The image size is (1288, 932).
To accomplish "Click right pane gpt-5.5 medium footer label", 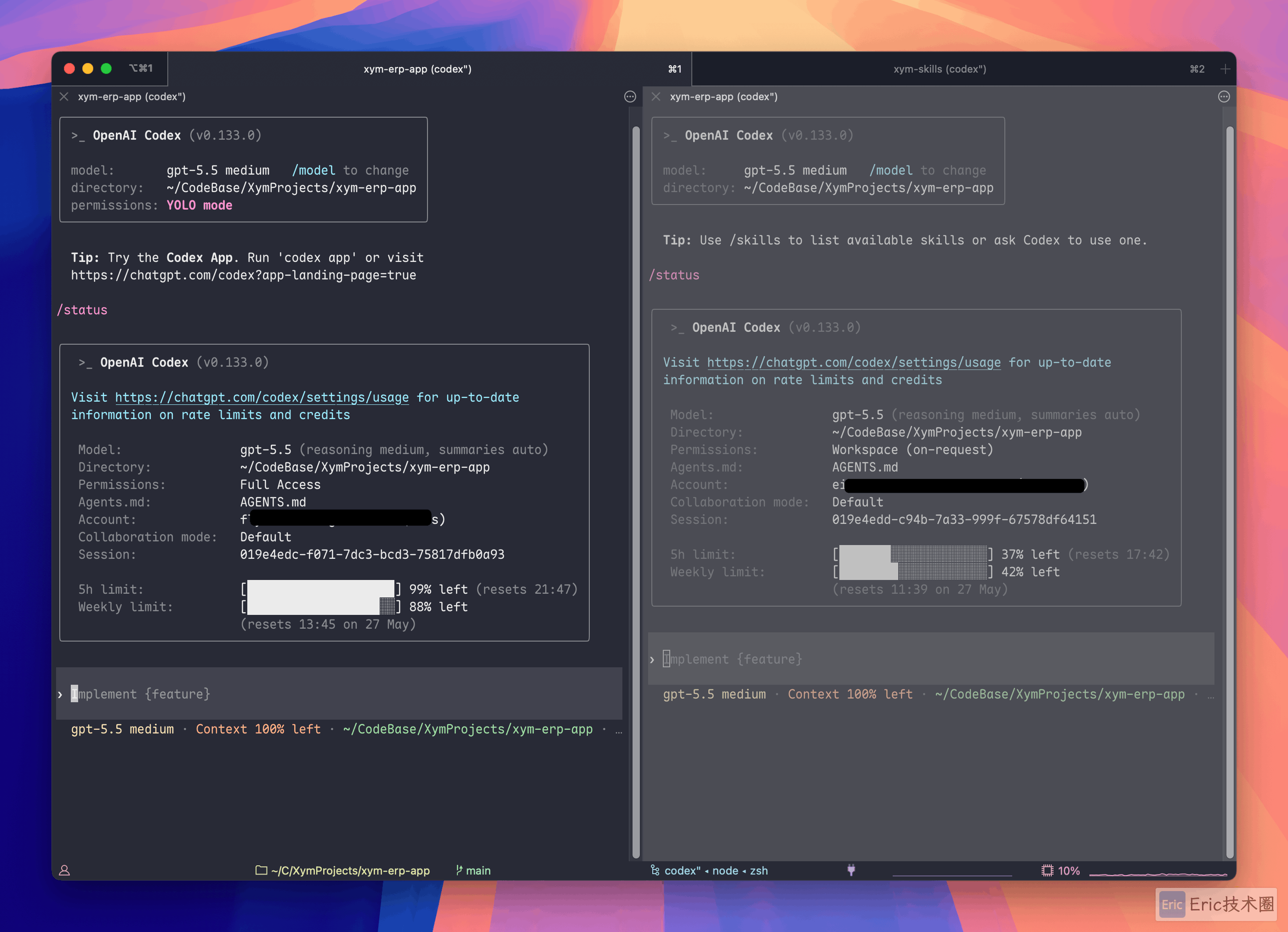I will [x=714, y=694].
